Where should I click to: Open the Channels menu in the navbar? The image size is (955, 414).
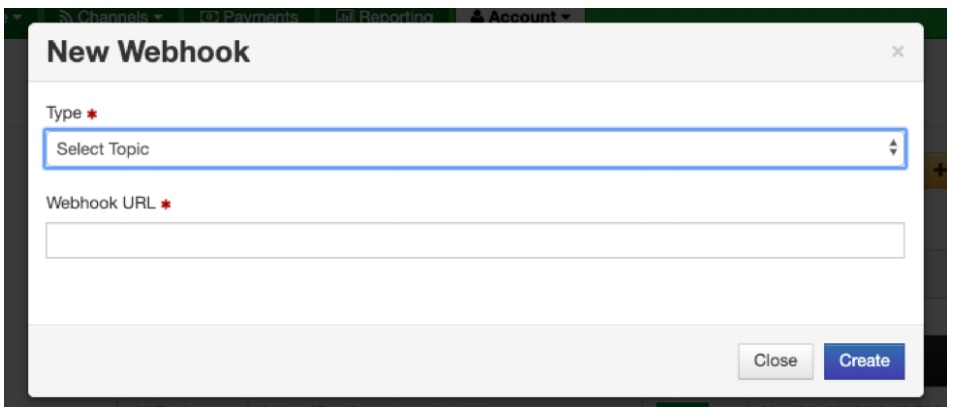(x=113, y=16)
